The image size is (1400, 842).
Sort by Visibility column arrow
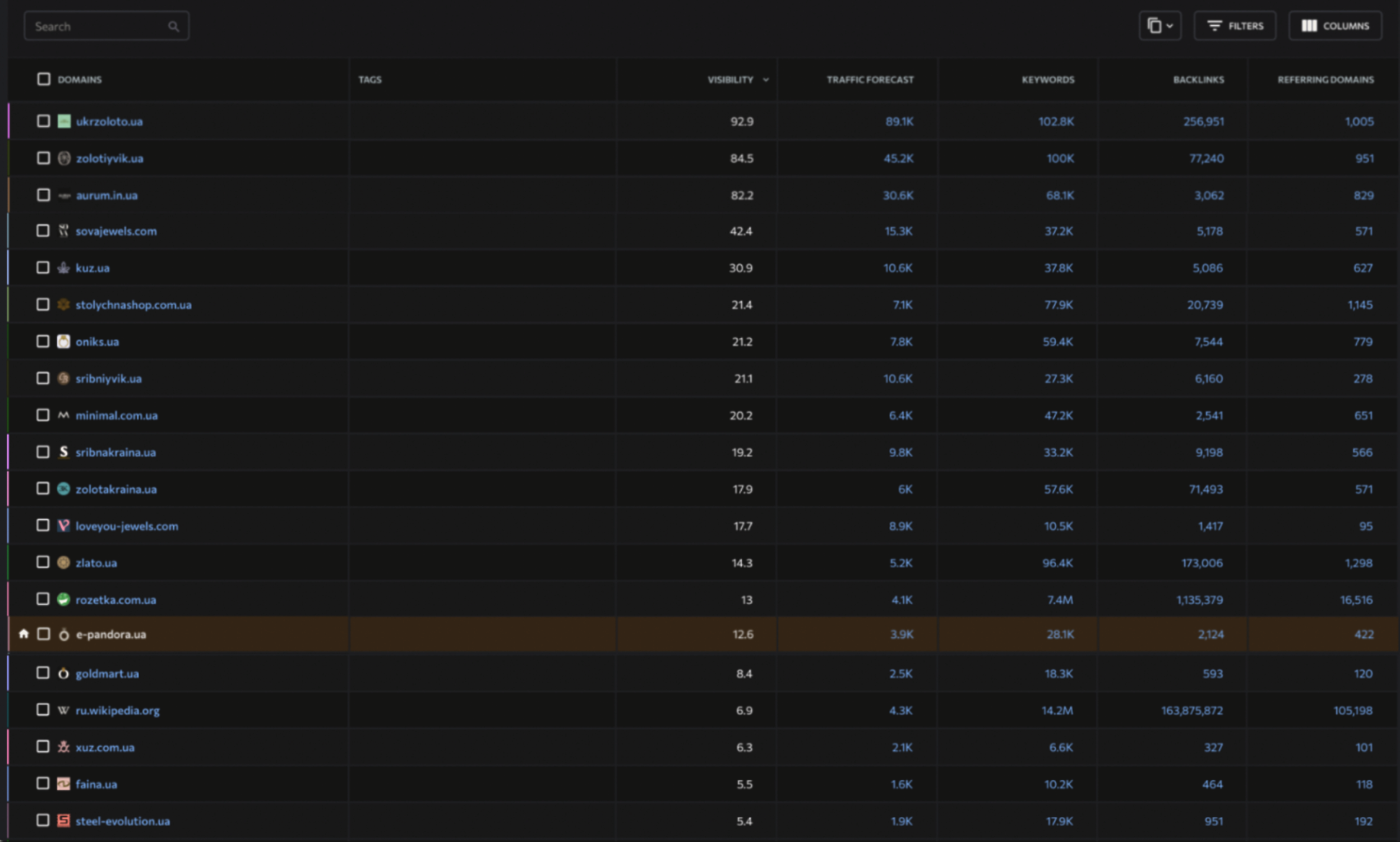(x=766, y=79)
